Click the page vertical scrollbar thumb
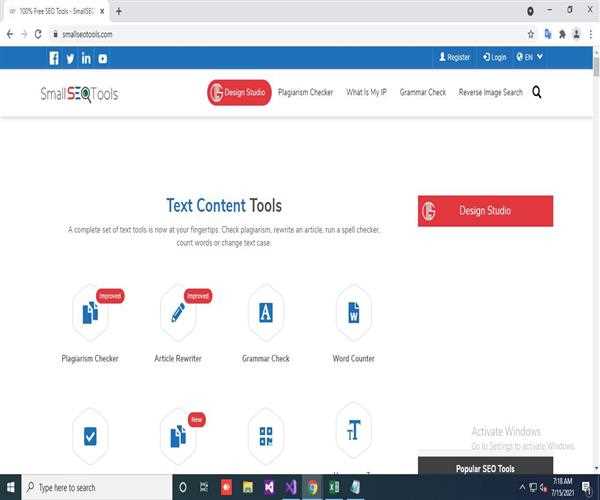The height and width of the screenshot is (500, 600). tap(596, 66)
